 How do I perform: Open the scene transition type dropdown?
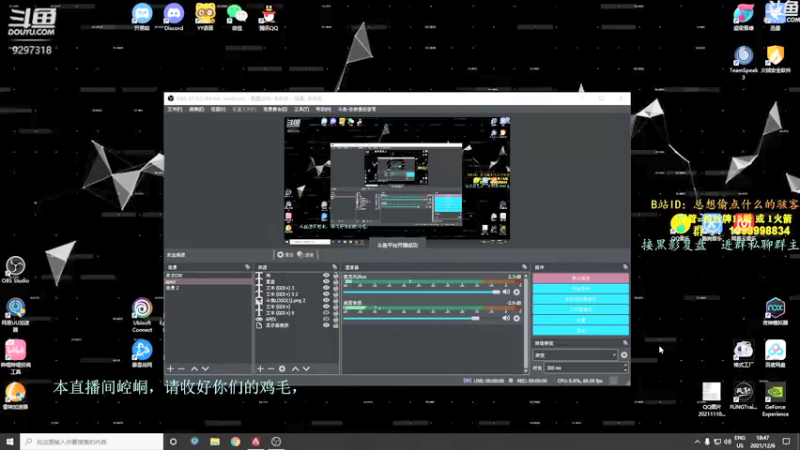coord(575,355)
